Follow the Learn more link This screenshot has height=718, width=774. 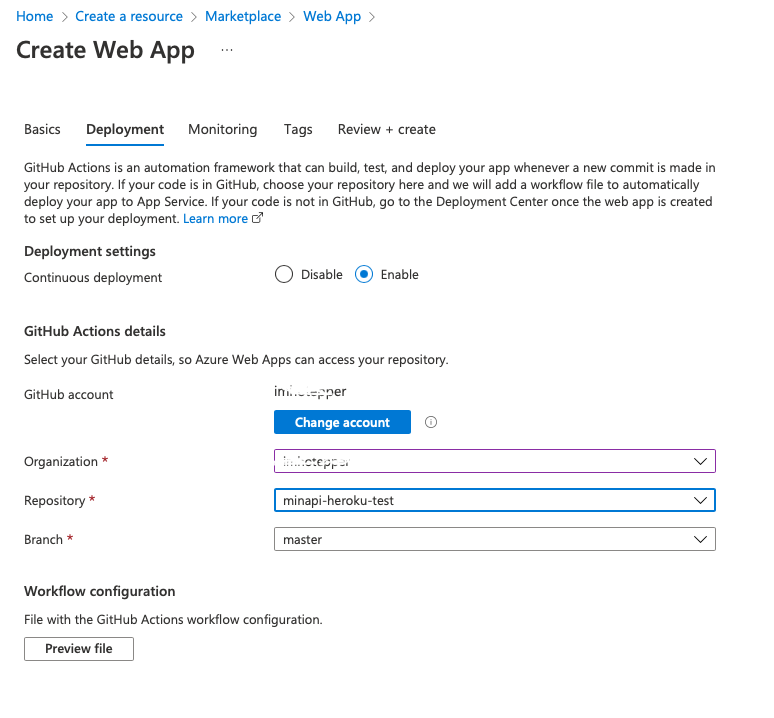(215, 219)
